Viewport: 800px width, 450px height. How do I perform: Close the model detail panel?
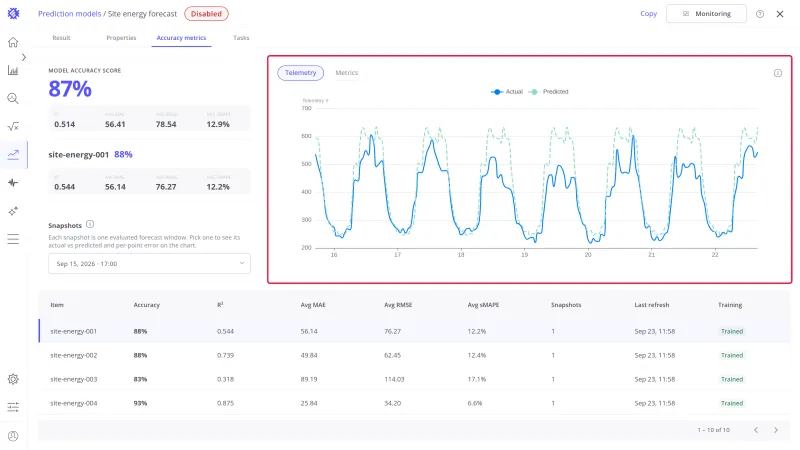pyautogui.click(x=780, y=14)
